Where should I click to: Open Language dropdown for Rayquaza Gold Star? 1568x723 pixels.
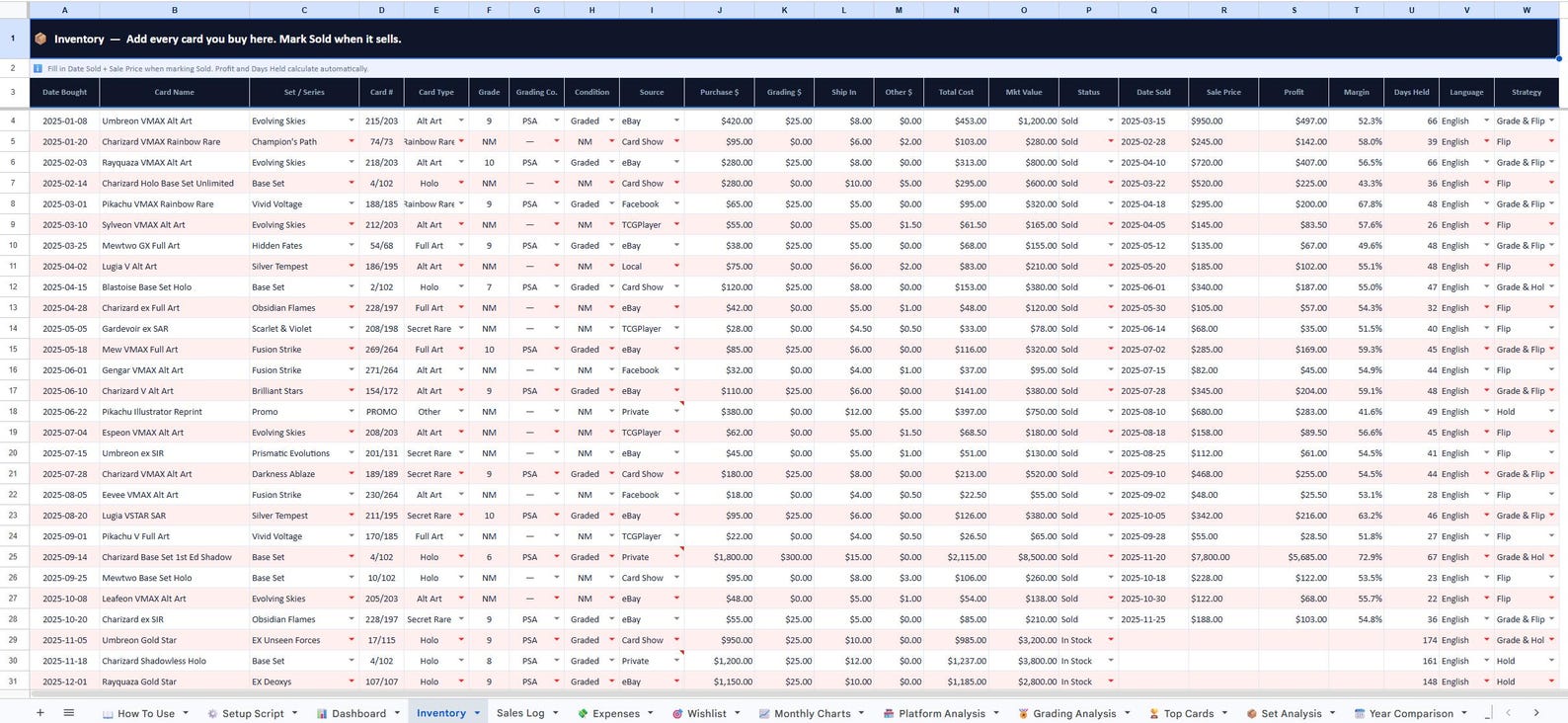click(x=1486, y=682)
